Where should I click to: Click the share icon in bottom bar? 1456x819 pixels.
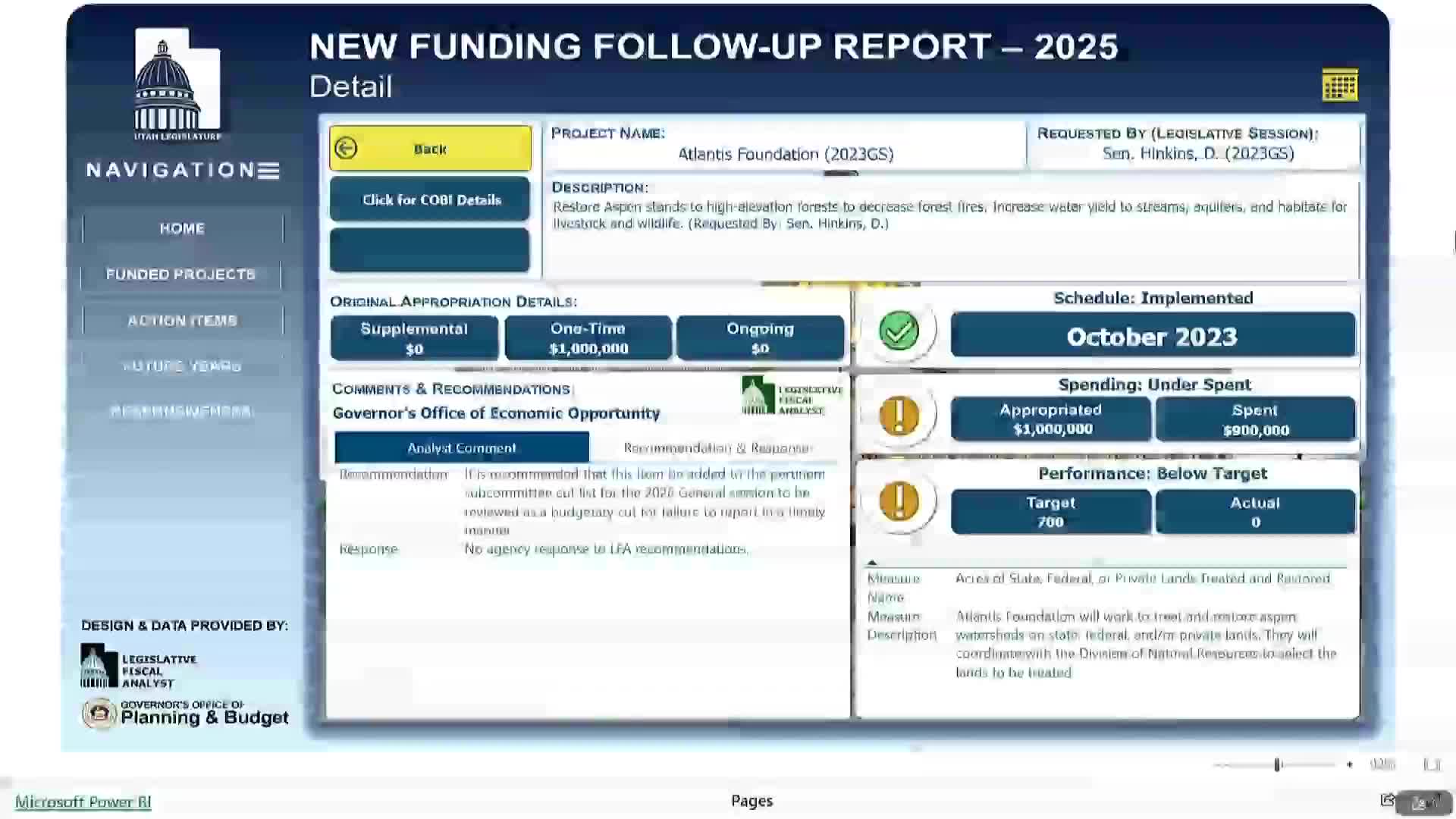1387,800
